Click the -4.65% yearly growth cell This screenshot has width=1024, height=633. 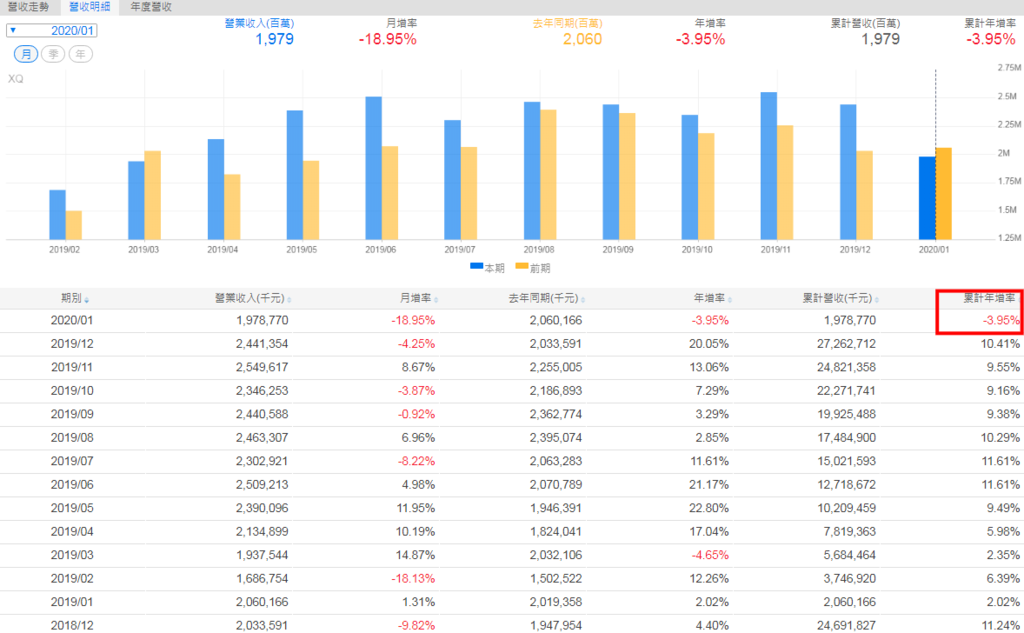(711, 556)
